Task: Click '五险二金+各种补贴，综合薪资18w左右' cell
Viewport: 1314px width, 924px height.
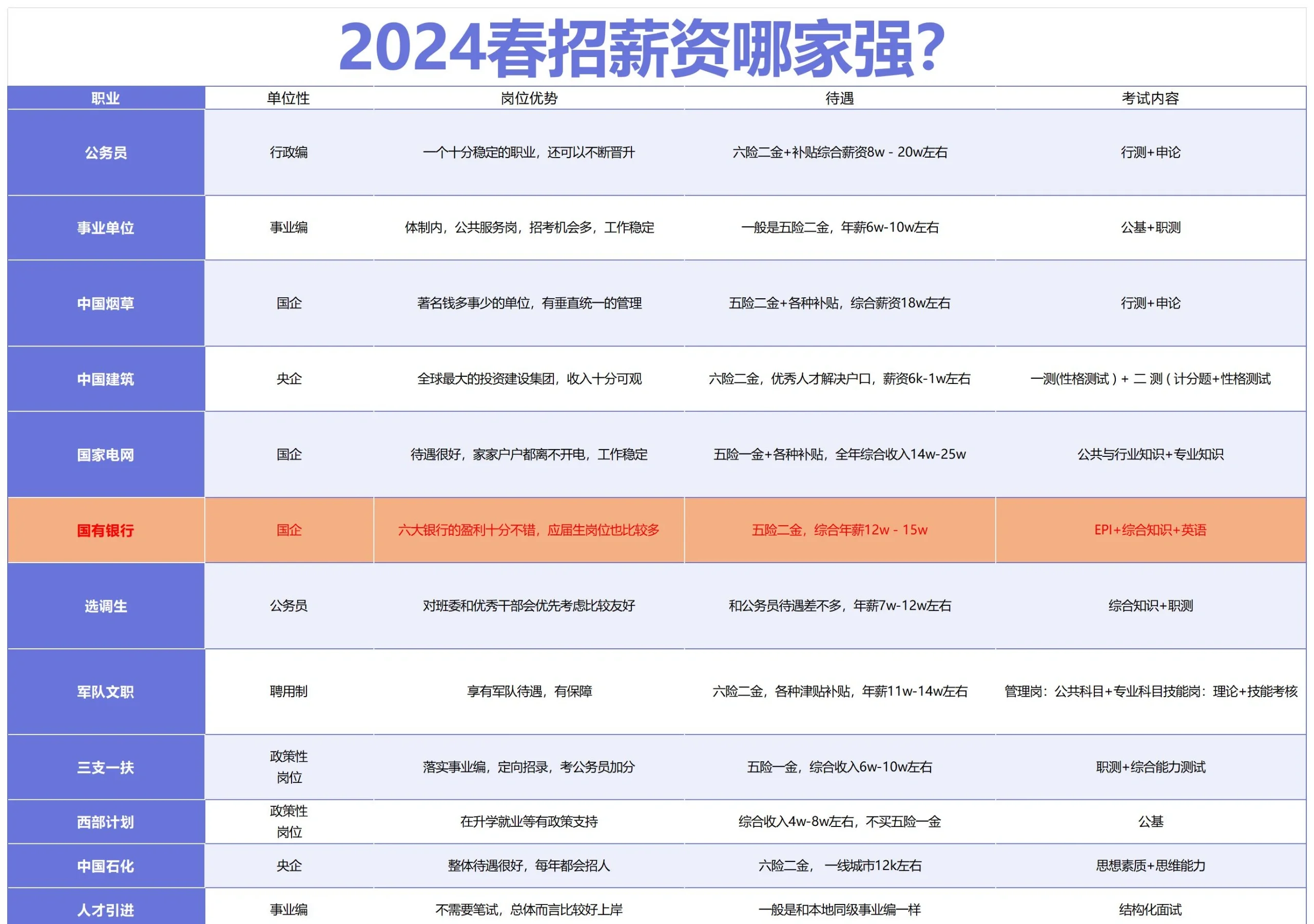Action: [840, 303]
